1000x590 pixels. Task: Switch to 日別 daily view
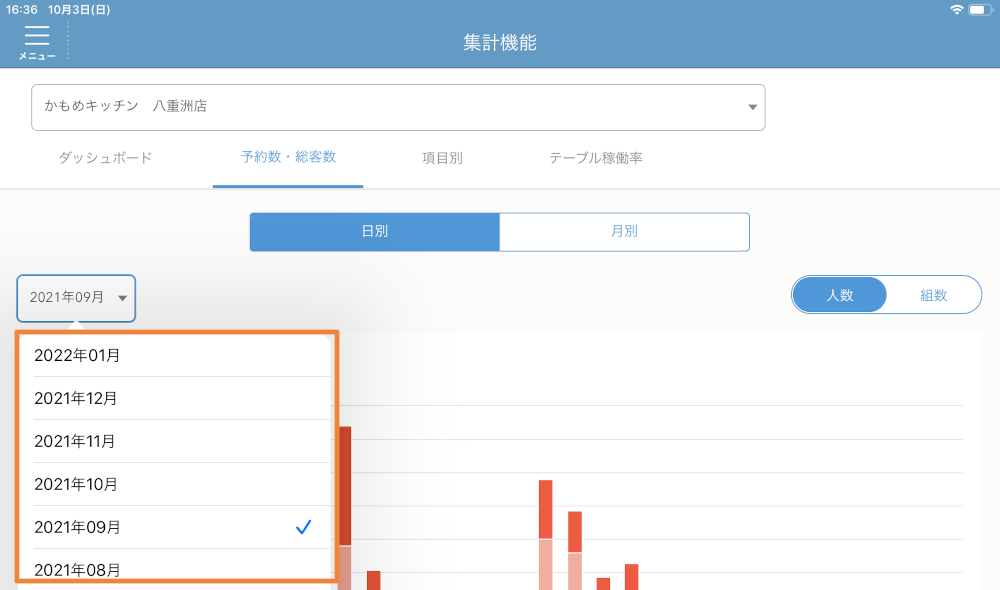click(x=374, y=231)
